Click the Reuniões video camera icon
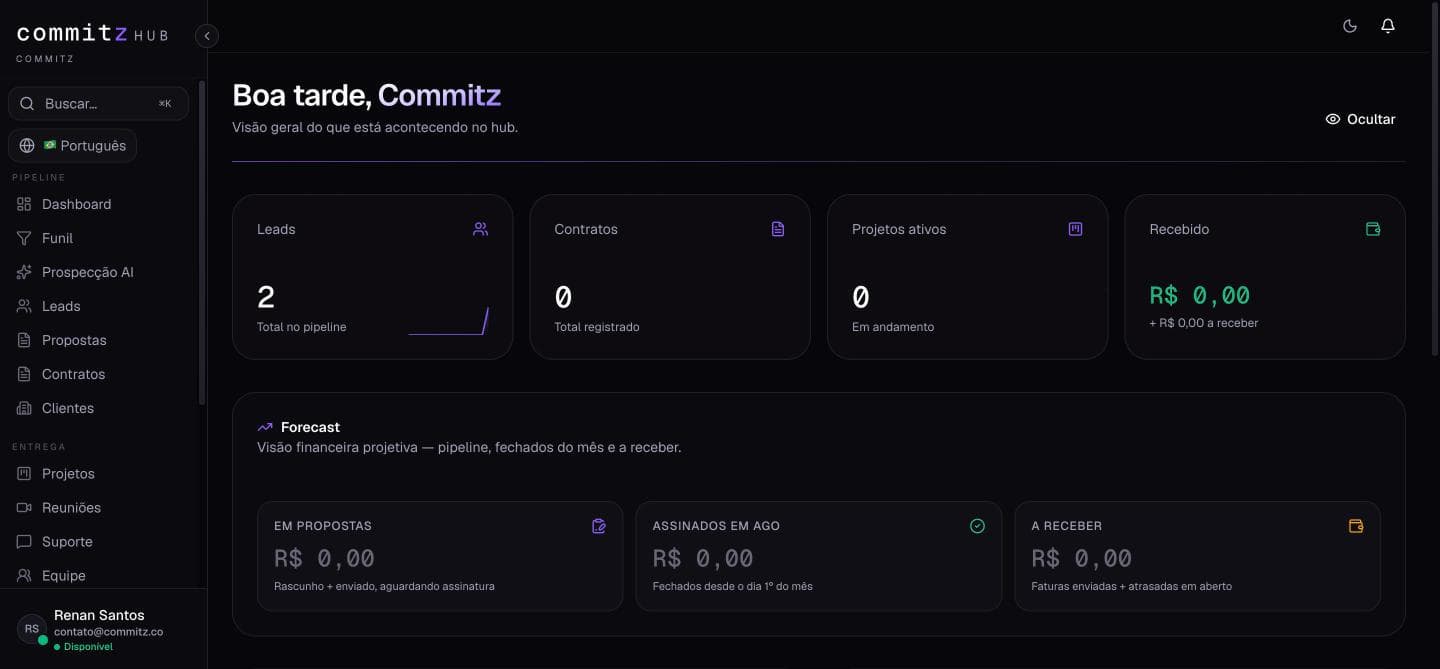This screenshot has width=1440, height=669. (24, 507)
